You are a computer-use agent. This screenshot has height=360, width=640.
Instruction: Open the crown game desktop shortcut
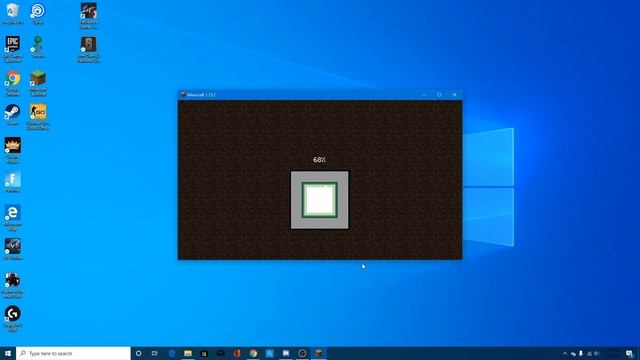pyautogui.click(x=13, y=150)
